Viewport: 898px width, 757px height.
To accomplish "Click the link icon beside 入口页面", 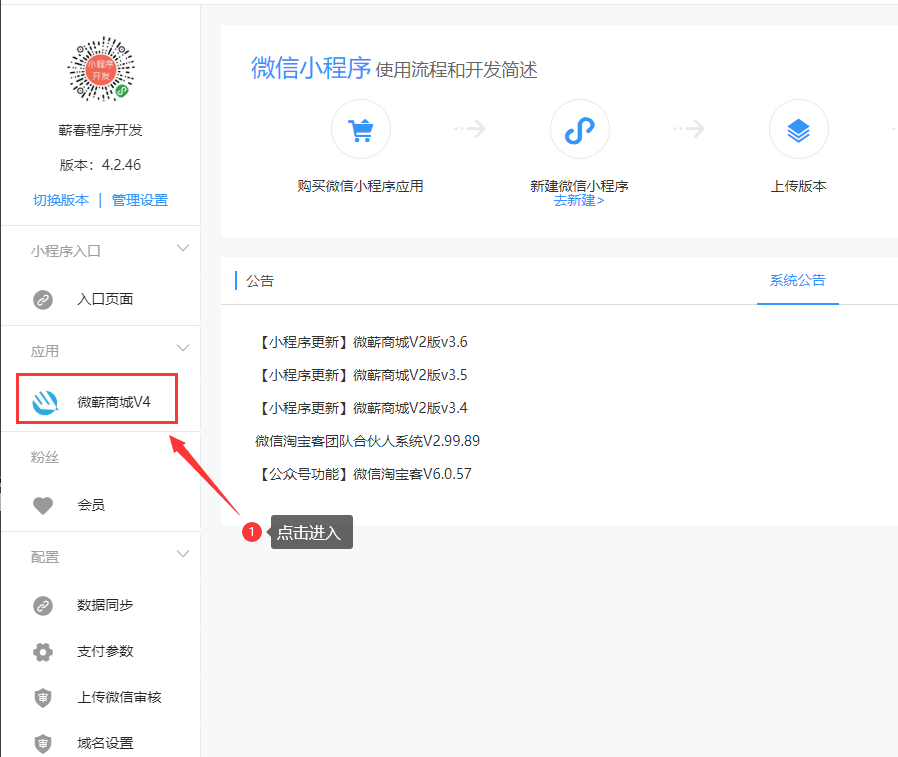I will point(43,299).
